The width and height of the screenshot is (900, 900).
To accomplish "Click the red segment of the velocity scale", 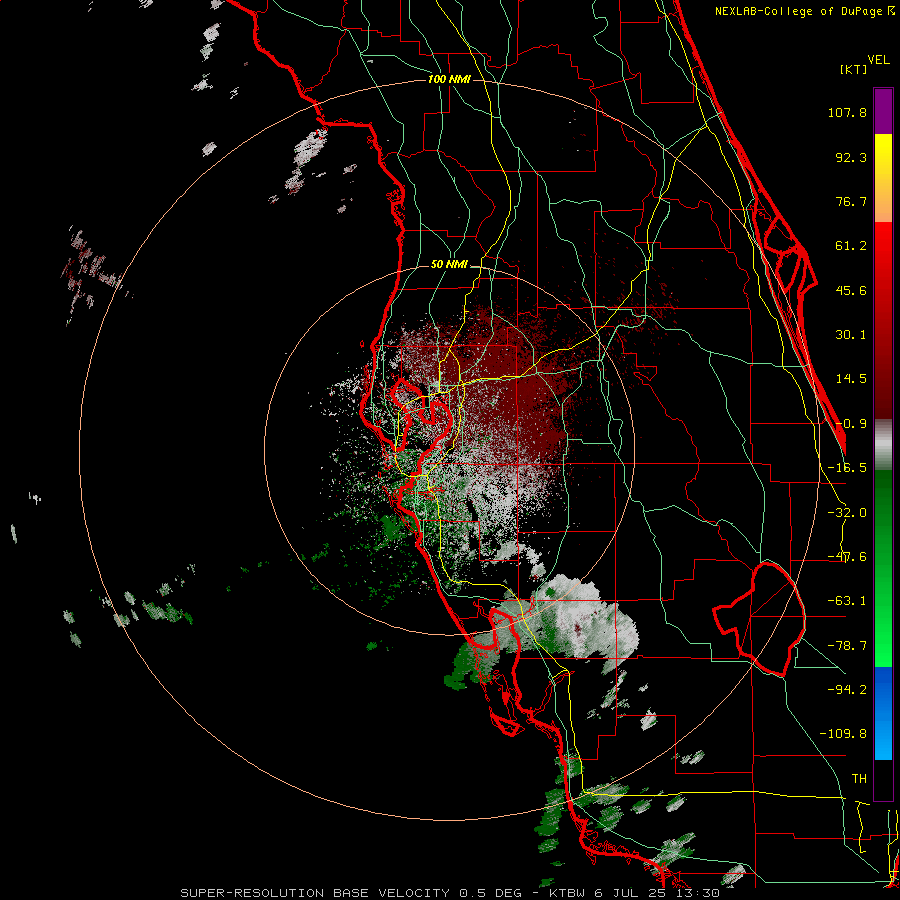I will coord(883,320).
